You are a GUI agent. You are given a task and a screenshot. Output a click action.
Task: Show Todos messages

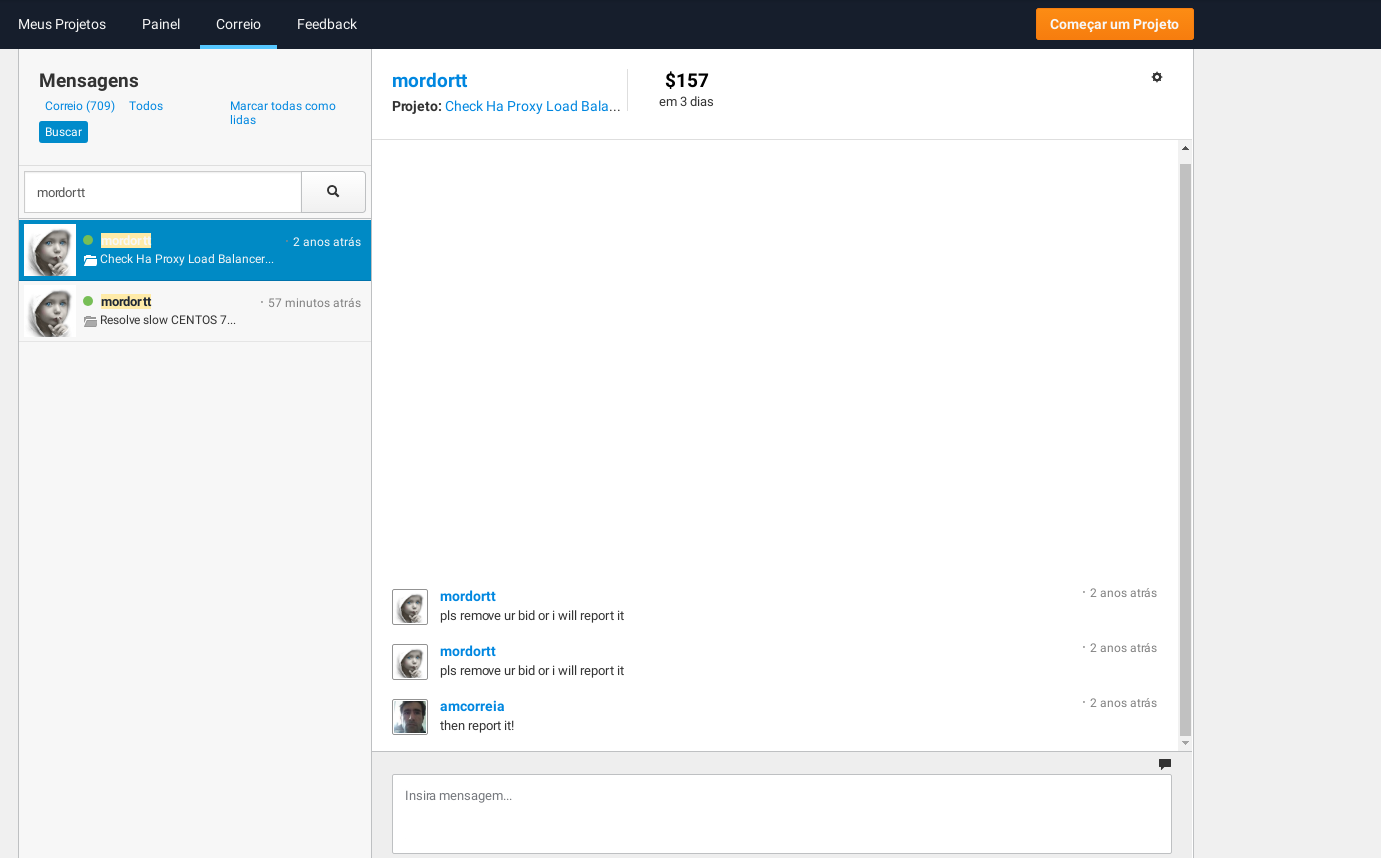pyautogui.click(x=146, y=106)
